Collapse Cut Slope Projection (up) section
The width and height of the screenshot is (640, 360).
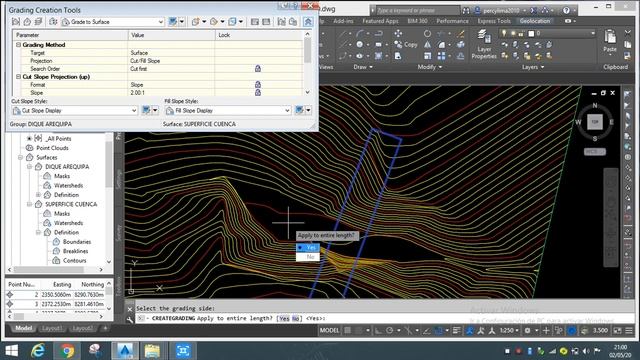18,76
